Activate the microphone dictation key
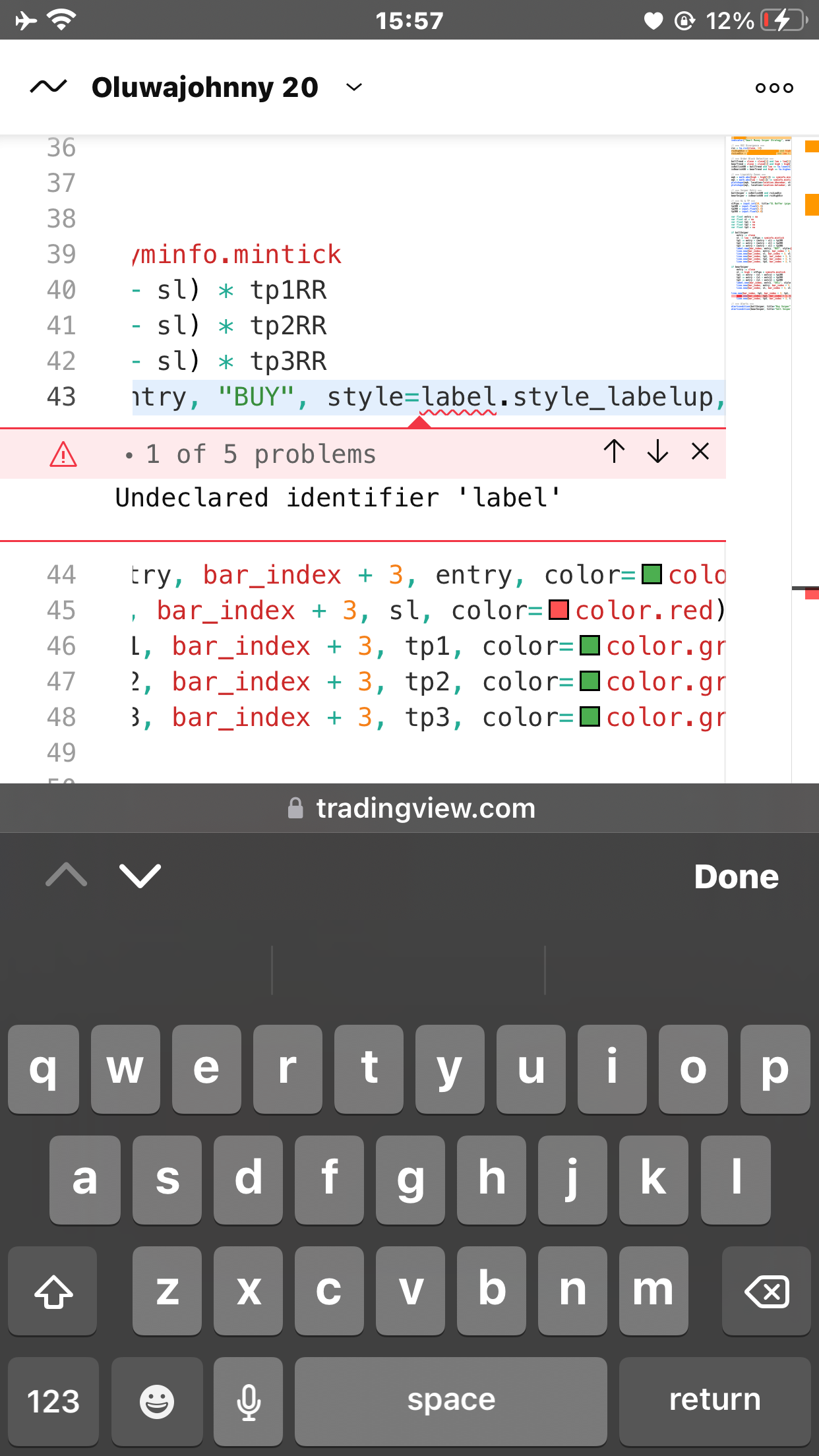This screenshot has height=1456, width=819. [249, 1401]
